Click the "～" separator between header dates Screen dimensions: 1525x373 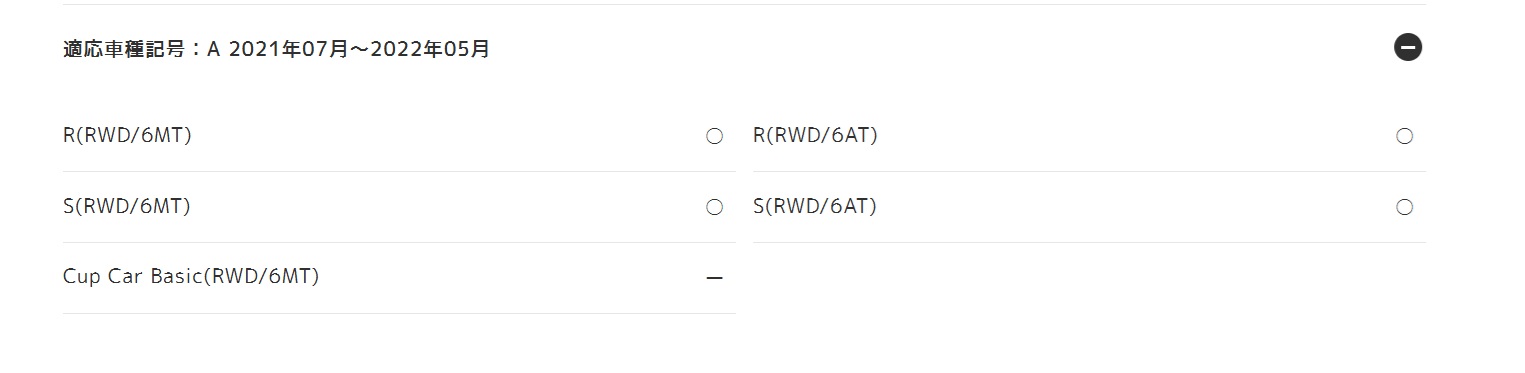(x=359, y=49)
